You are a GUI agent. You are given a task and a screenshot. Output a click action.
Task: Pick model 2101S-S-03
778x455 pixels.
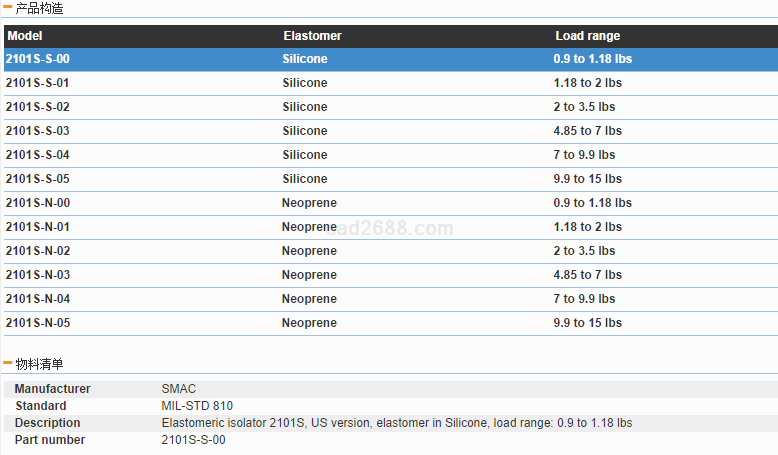(38, 131)
